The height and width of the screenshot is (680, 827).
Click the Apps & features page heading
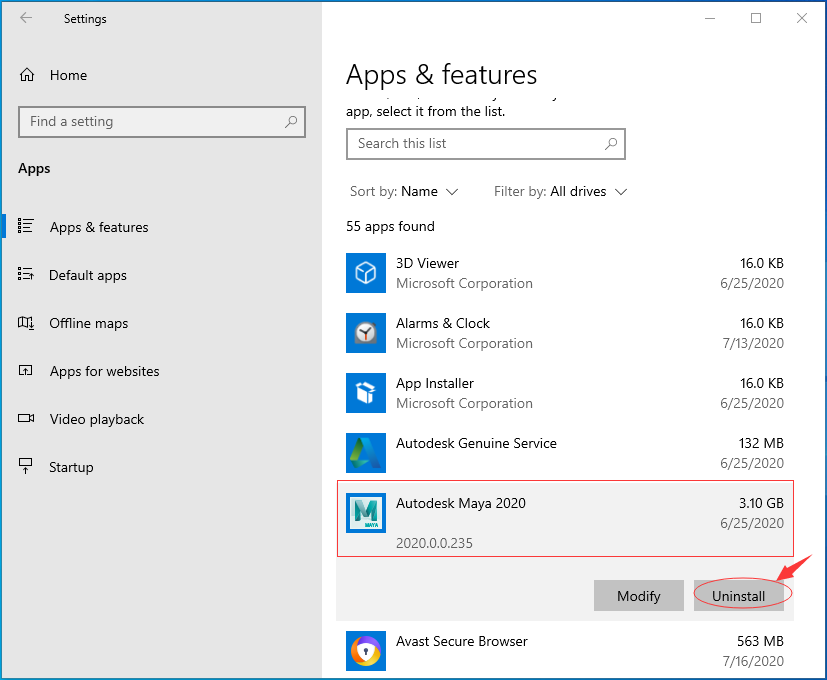pyautogui.click(x=441, y=75)
